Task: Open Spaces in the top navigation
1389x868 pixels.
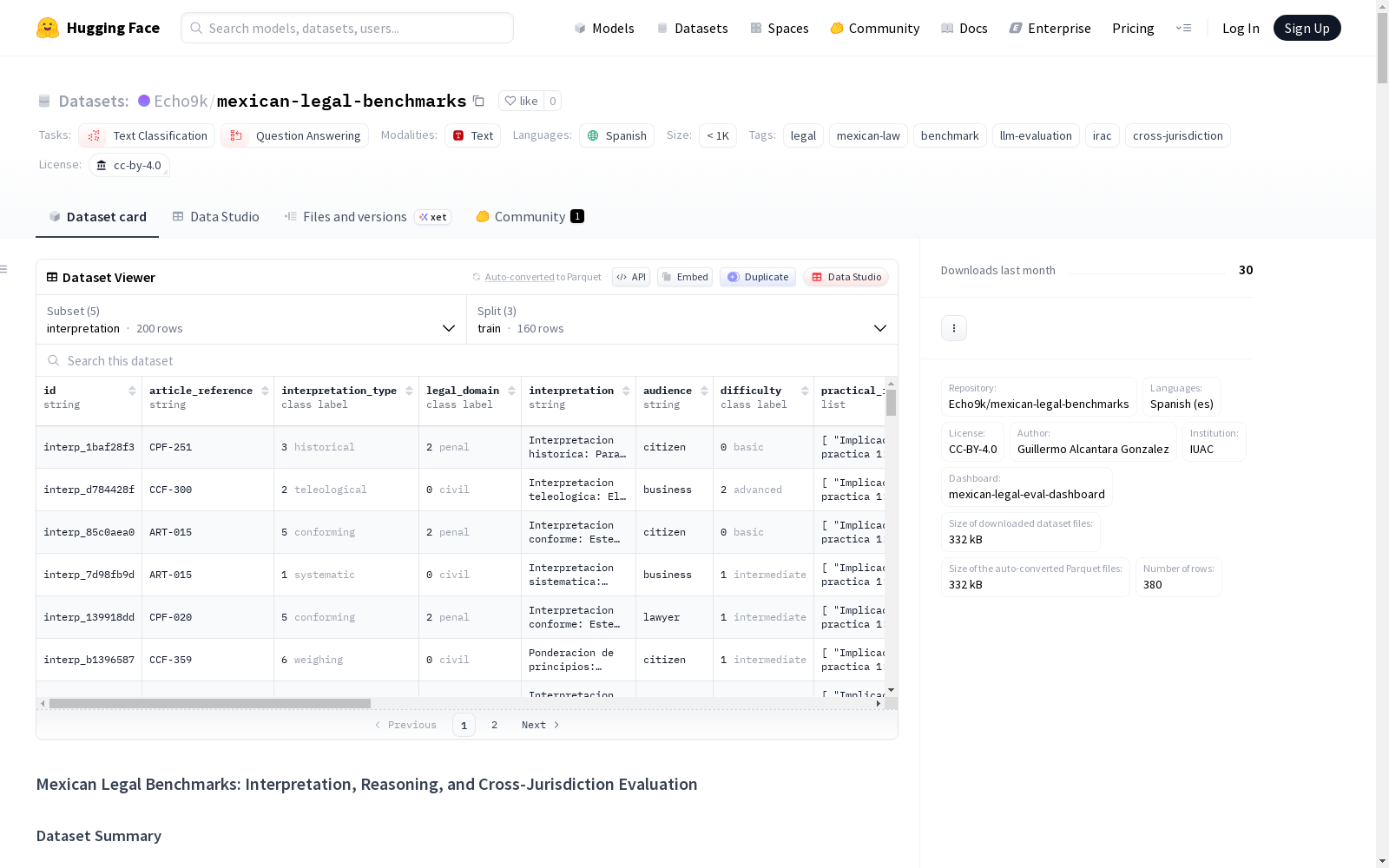Action: (x=780, y=28)
